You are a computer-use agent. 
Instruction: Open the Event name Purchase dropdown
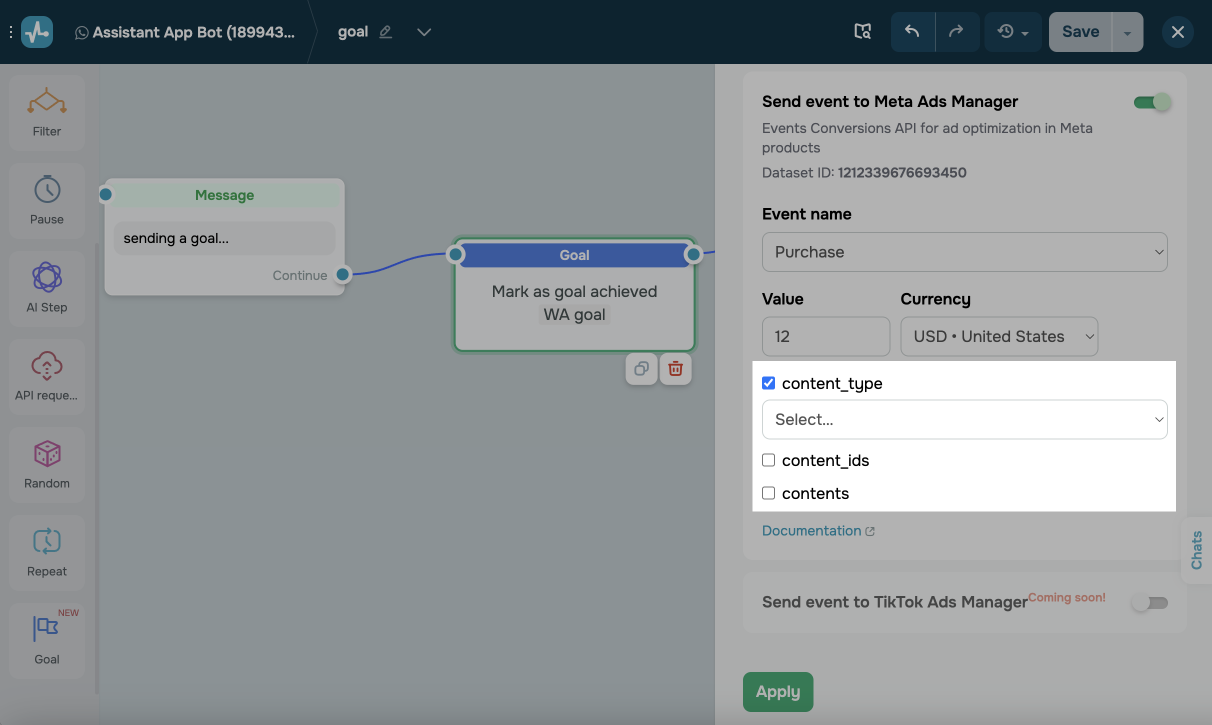(x=965, y=252)
